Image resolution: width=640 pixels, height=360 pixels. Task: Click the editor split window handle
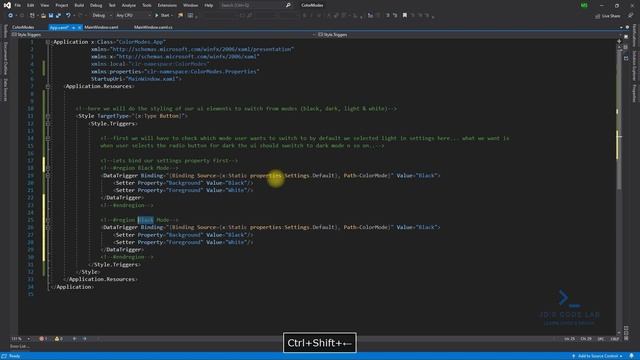pyautogui.click(x=619, y=41)
